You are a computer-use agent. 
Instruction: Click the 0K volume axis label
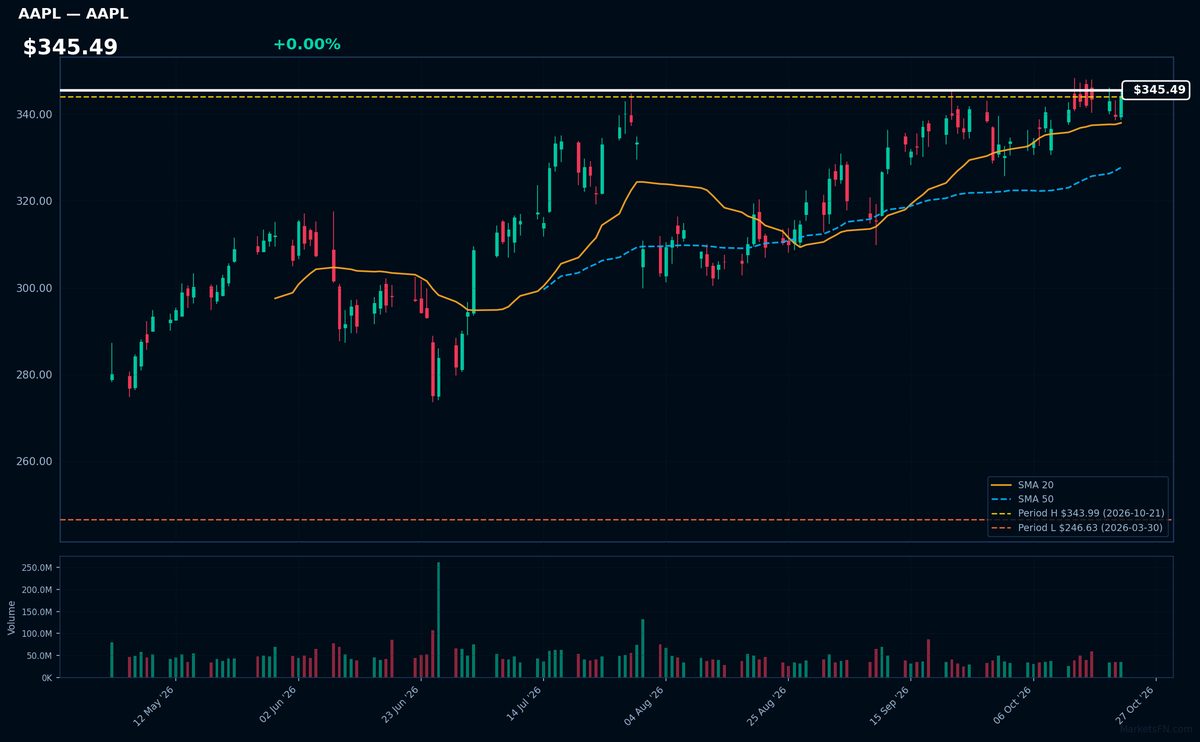(46, 678)
